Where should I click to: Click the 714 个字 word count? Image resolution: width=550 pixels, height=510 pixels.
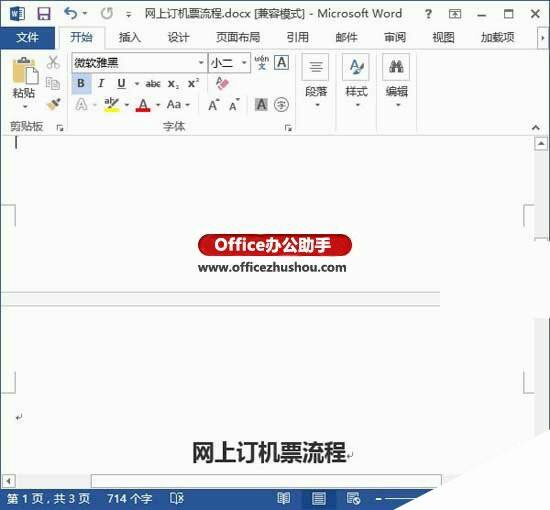pos(129,498)
